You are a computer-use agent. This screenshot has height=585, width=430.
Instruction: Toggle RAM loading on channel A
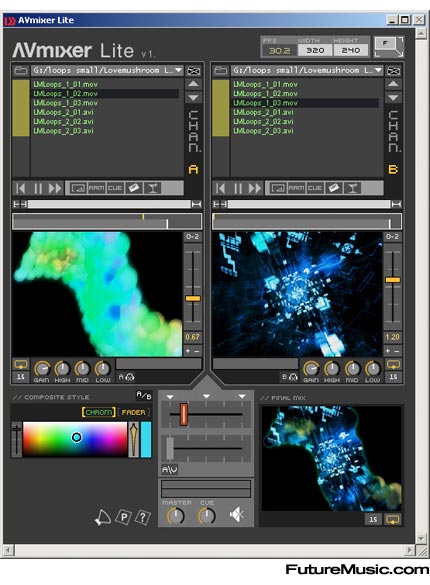[97, 188]
